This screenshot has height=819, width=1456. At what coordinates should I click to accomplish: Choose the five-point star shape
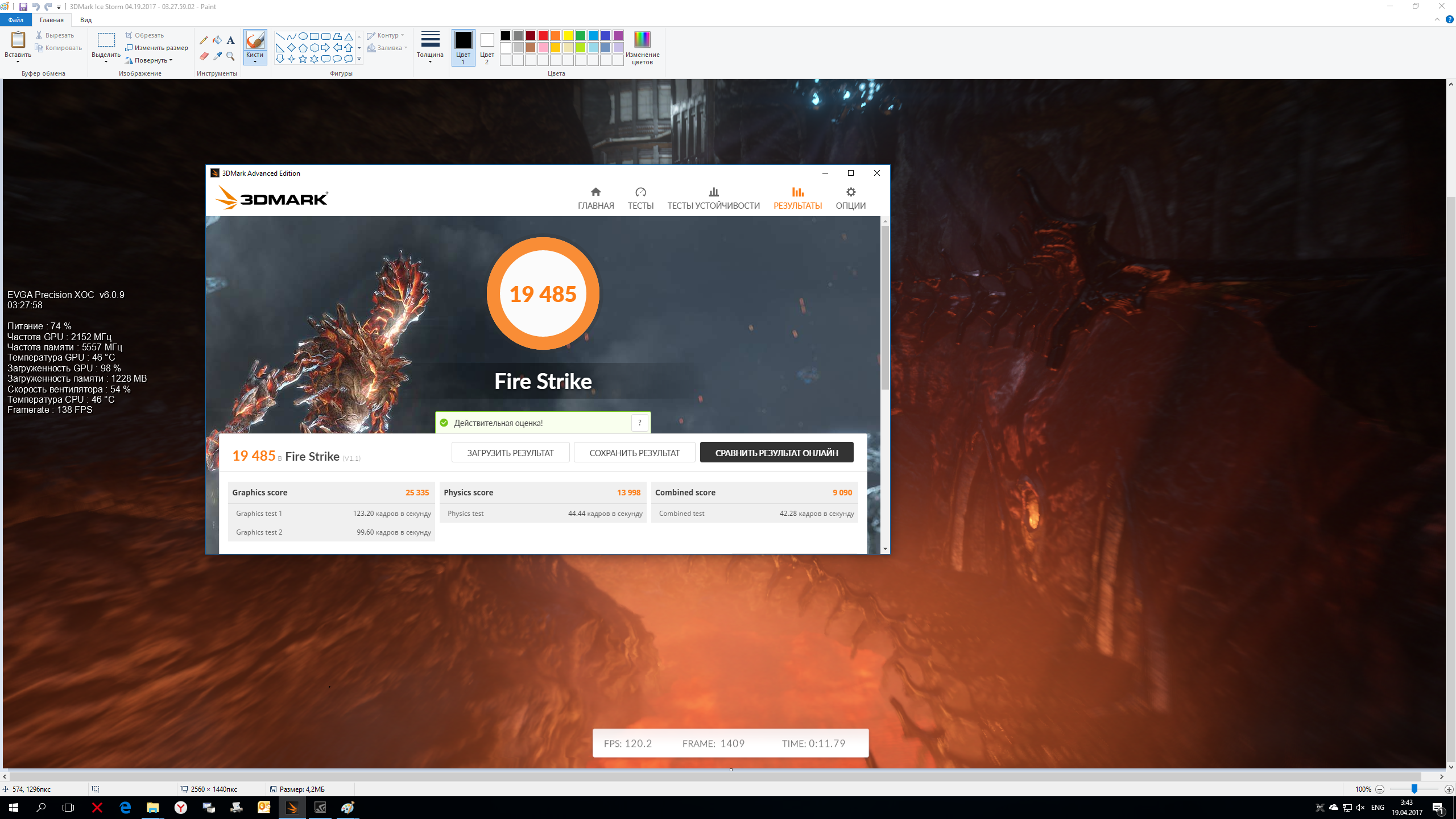point(303,59)
